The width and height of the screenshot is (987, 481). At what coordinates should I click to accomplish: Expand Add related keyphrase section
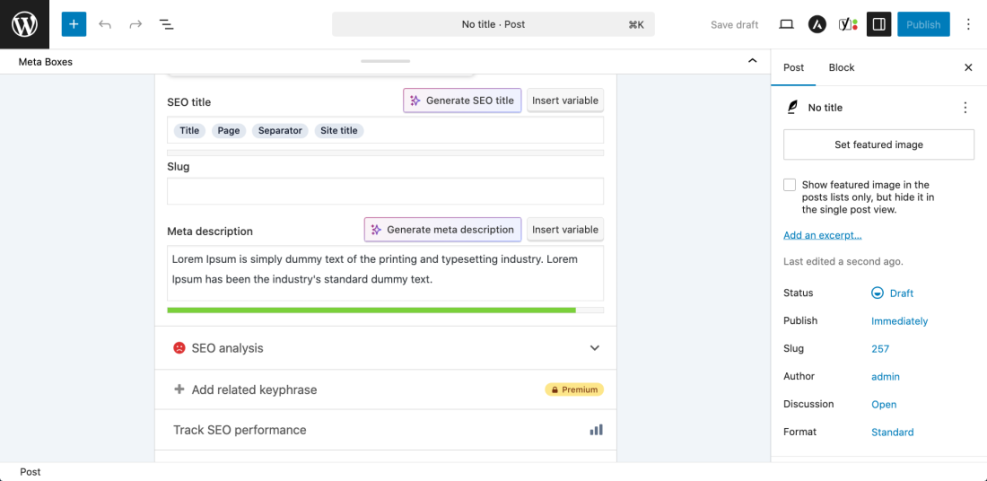385,390
